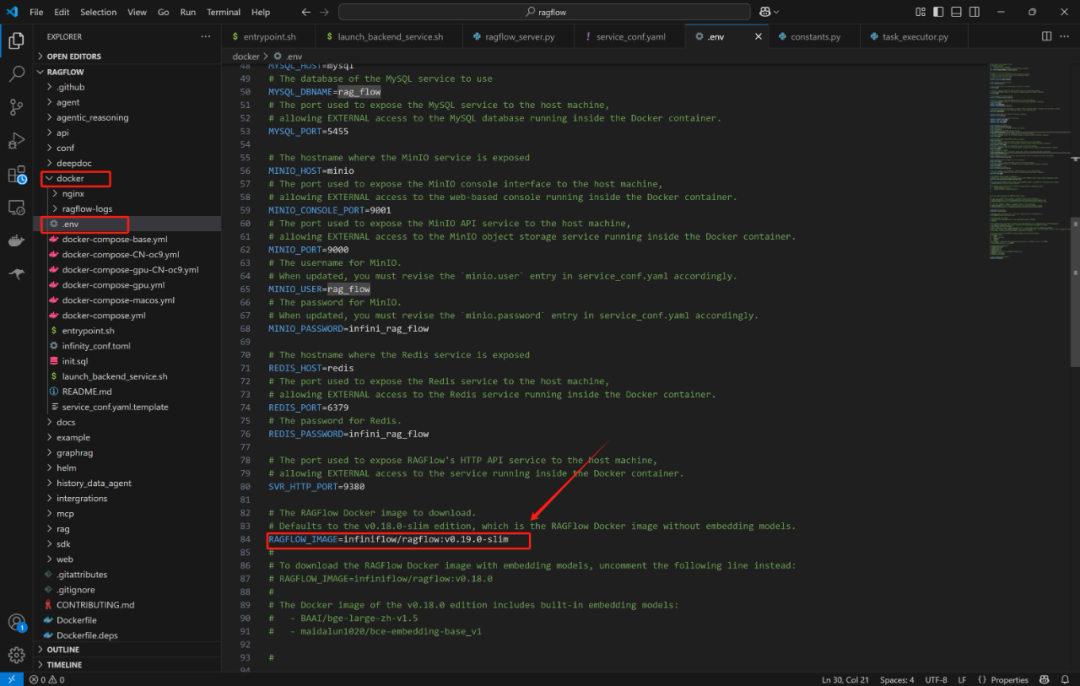Click the ragflow command center search box

pyautogui.click(x=544, y=12)
